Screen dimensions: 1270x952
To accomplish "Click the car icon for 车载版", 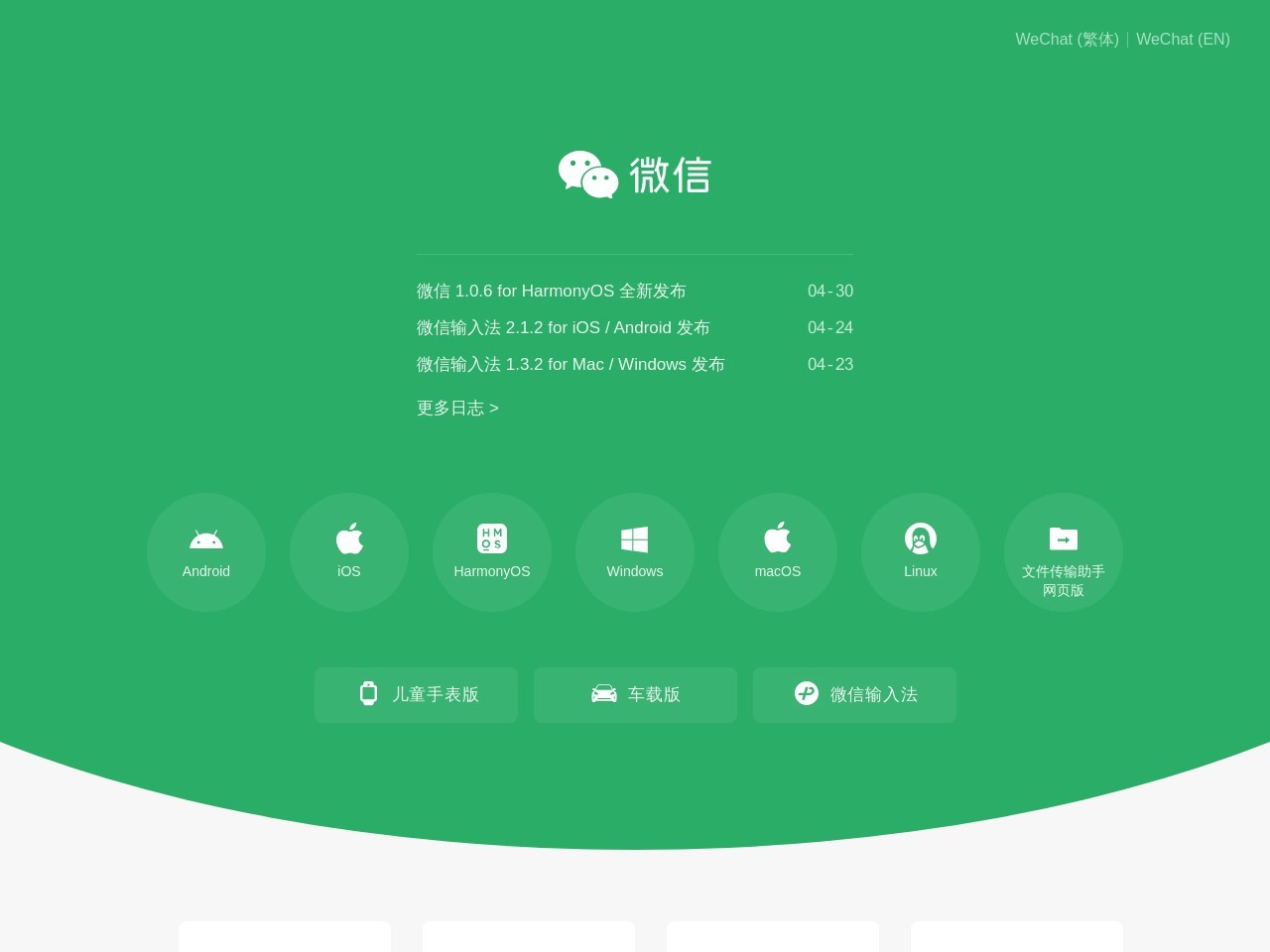I will pos(604,694).
